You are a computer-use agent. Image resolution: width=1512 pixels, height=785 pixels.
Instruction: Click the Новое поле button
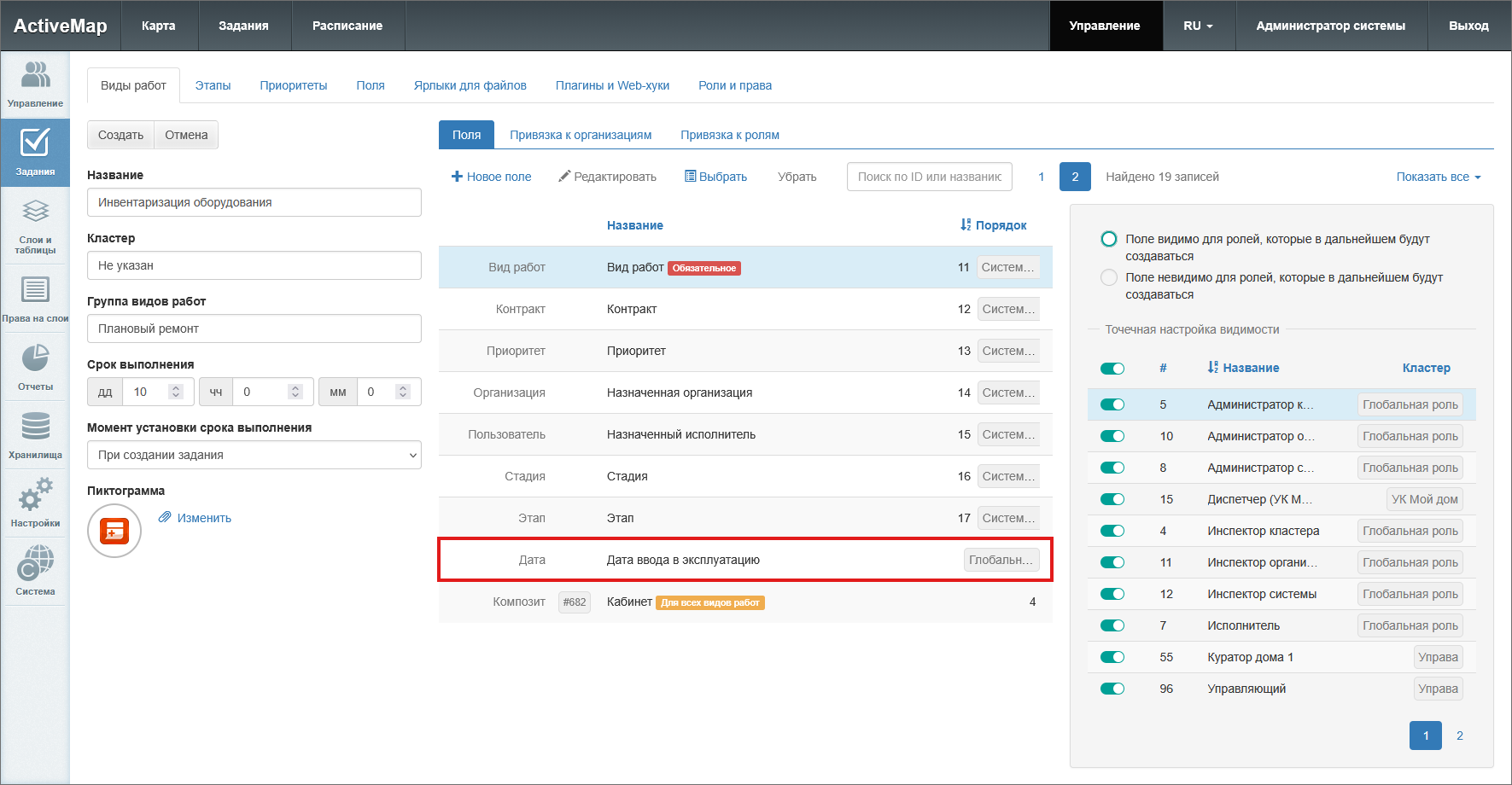[491, 177]
